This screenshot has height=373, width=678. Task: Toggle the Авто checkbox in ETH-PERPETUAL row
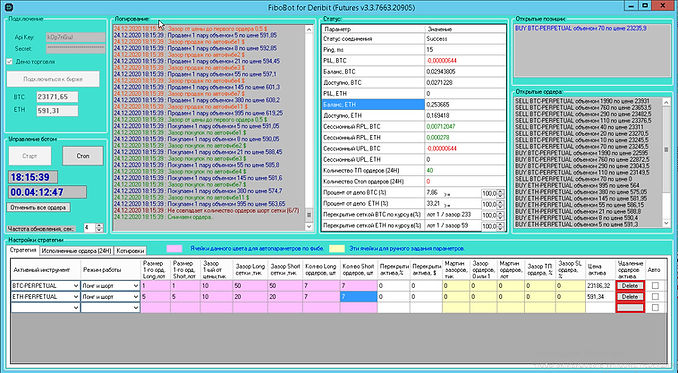(x=655, y=297)
